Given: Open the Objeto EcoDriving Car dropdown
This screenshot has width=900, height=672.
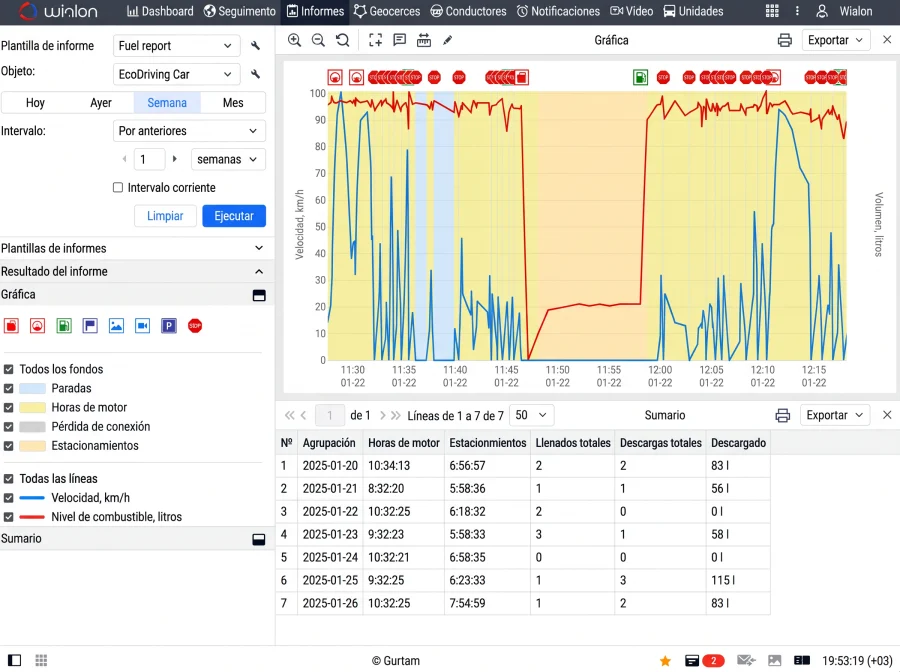Looking at the screenshot, I should coord(175,74).
